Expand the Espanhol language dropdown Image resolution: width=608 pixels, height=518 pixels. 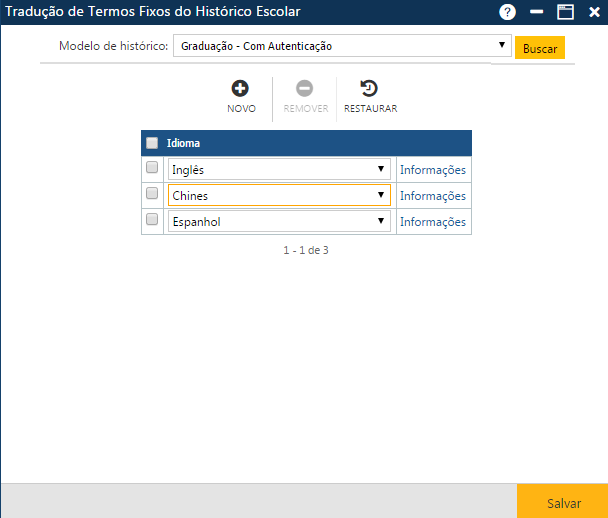click(x=279, y=221)
